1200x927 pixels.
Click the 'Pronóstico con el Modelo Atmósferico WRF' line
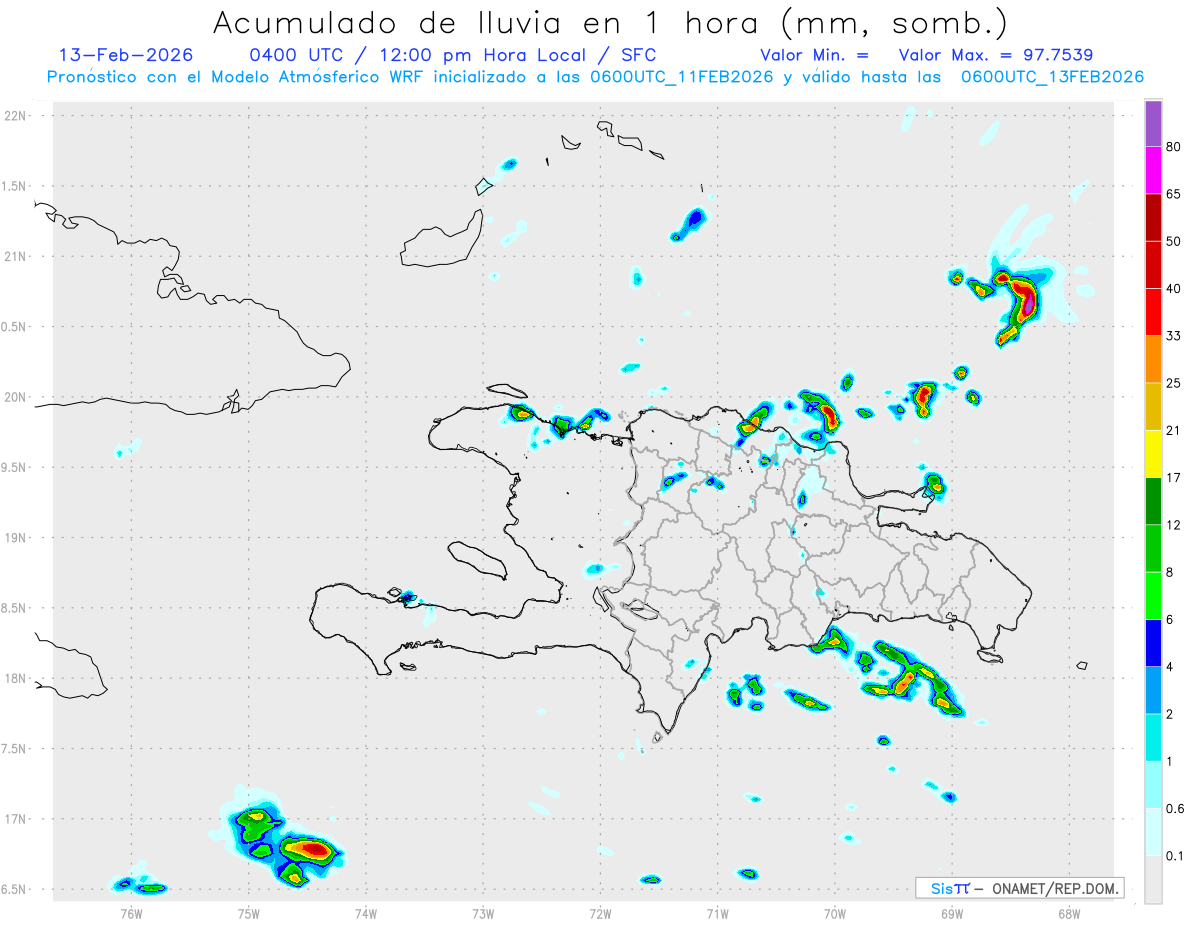236,77
